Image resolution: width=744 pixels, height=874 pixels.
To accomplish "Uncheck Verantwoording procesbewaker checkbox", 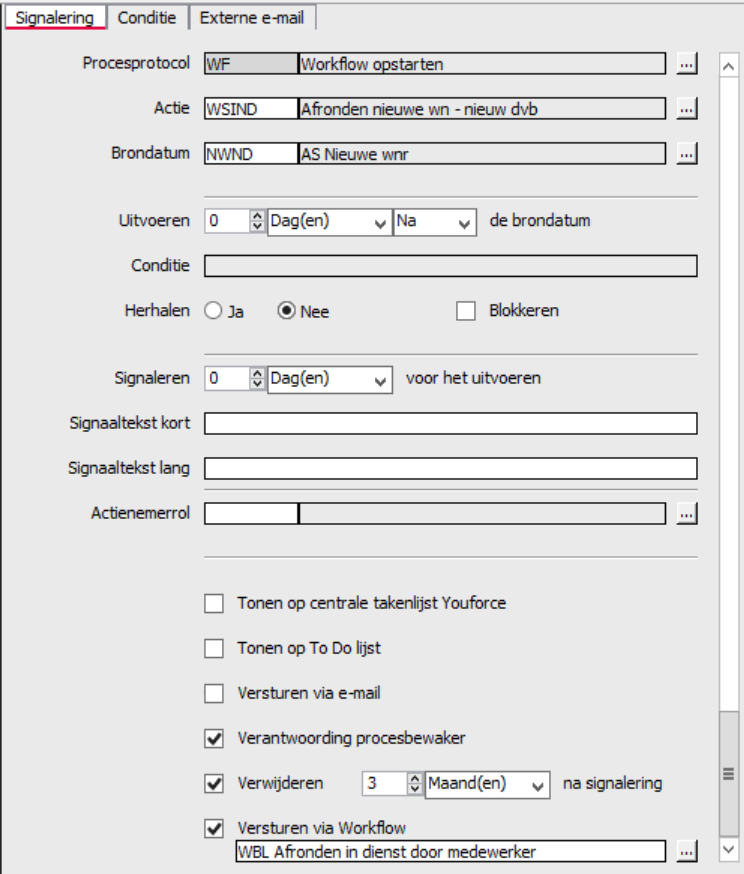I will pyautogui.click(x=214, y=739).
